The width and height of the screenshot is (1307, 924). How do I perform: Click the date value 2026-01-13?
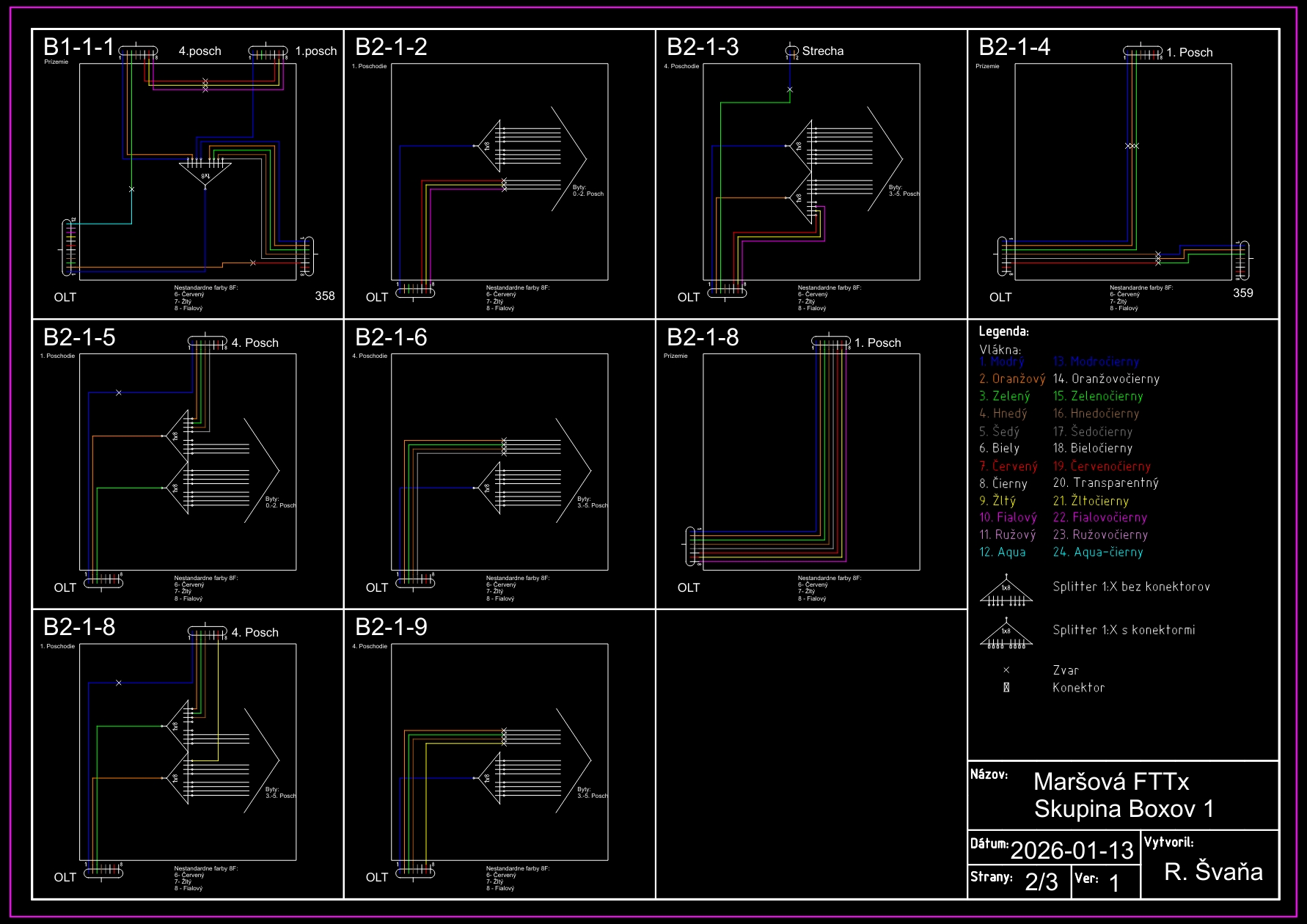coord(1072,850)
